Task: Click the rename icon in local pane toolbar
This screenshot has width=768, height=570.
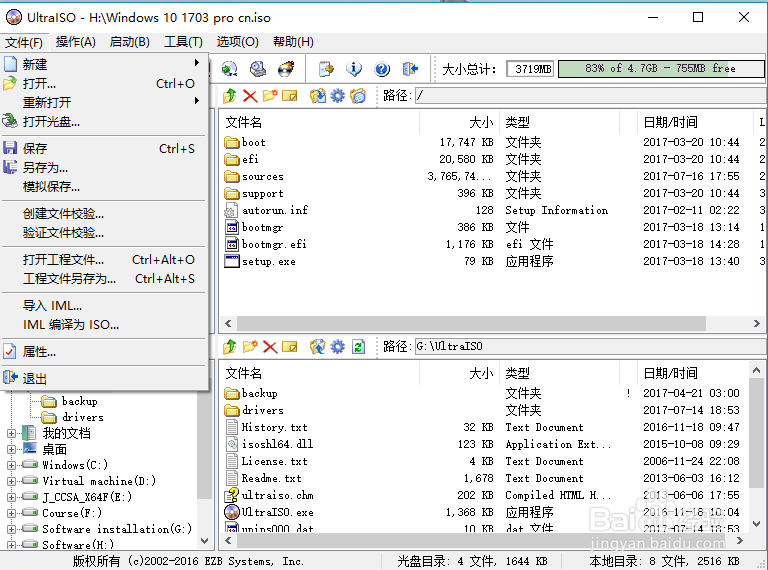Action: [x=289, y=347]
